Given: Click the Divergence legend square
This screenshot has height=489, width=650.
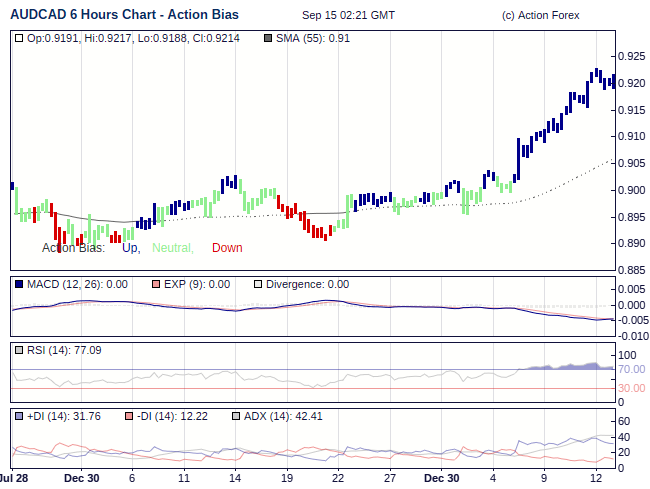Looking at the screenshot, I should (x=258, y=285).
